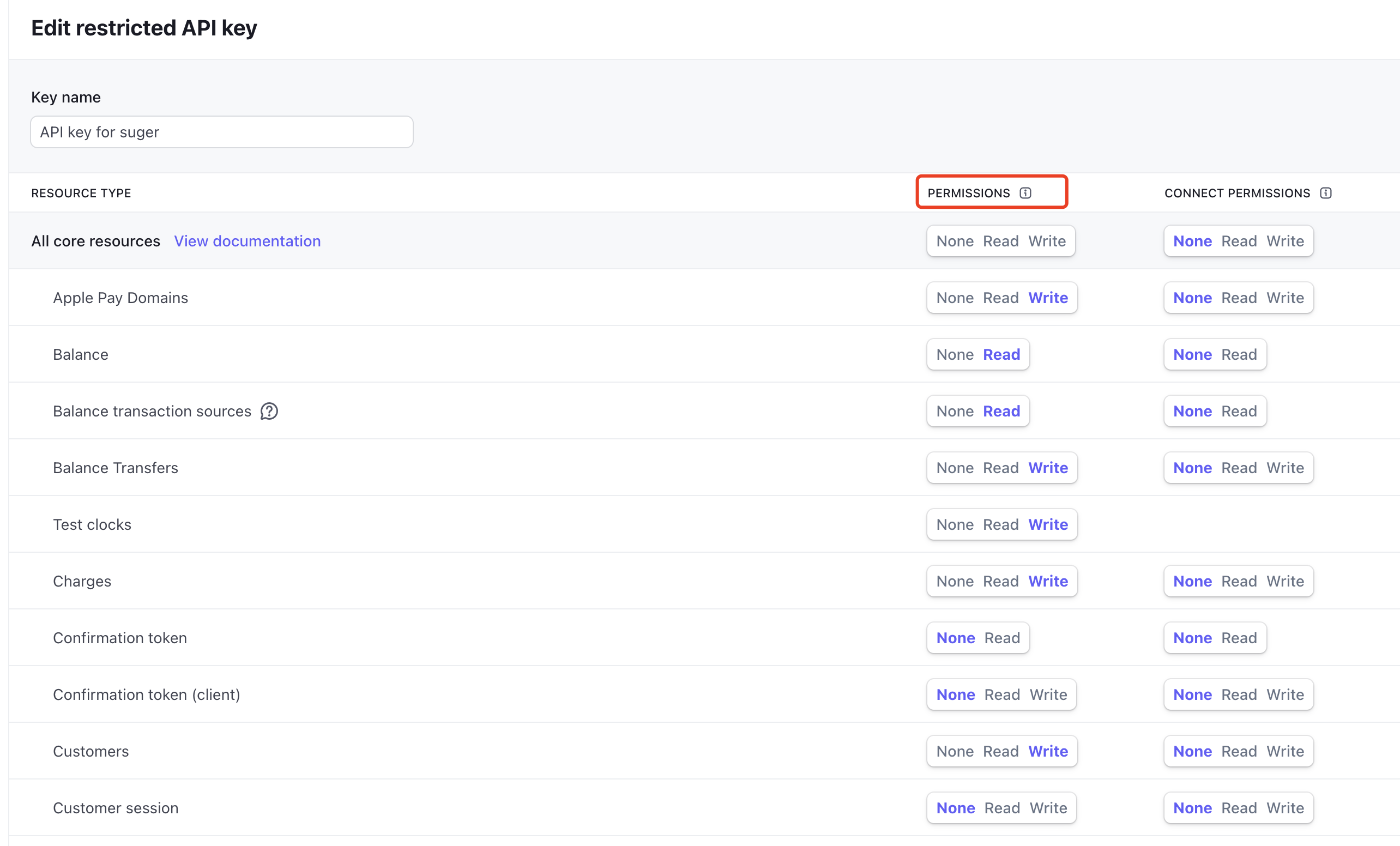Set Charges Connect permission to Write
Image resolution: width=1400 pixels, height=846 pixels.
click(1284, 581)
